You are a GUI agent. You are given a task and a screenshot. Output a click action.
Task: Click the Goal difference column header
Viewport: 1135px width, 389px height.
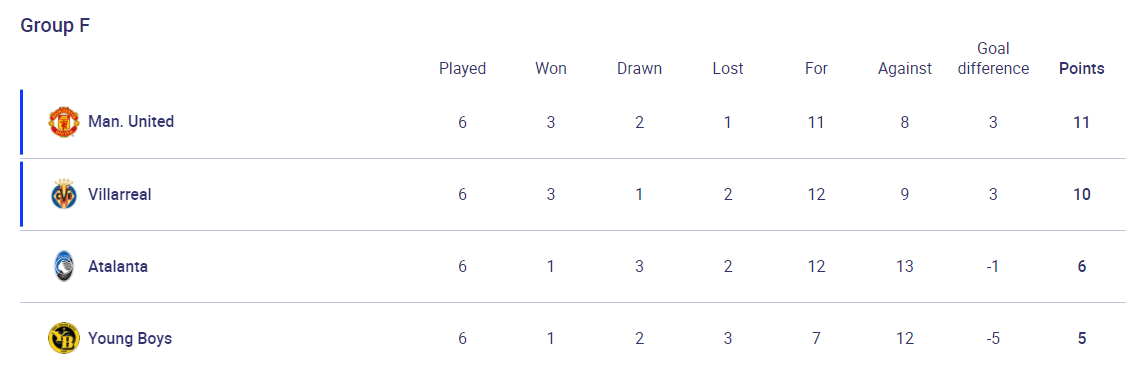pyautogui.click(x=993, y=59)
